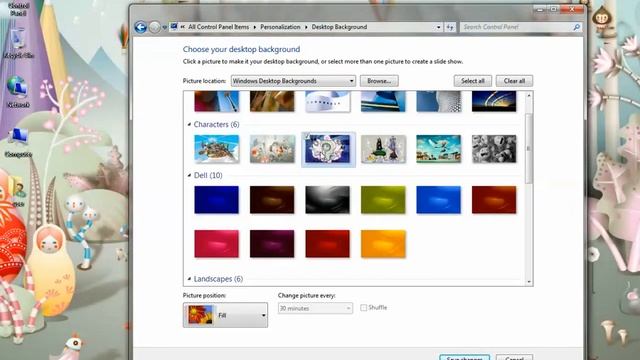Click the Cancel button
Viewport: 640px width, 360px height.
[514, 358]
